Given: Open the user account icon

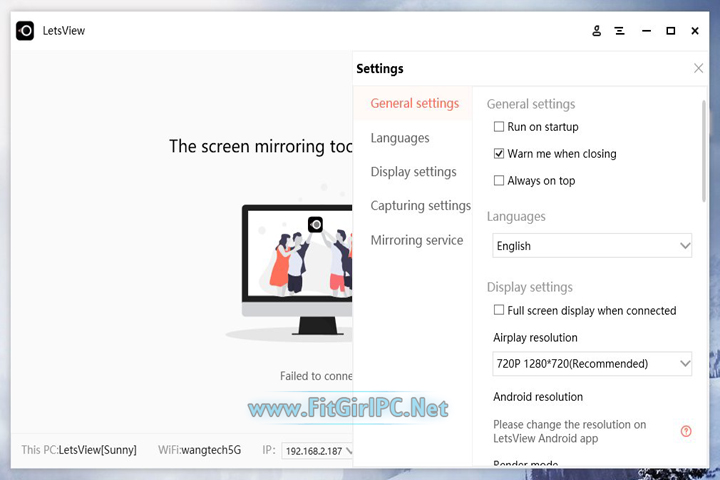Looking at the screenshot, I should (597, 31).
